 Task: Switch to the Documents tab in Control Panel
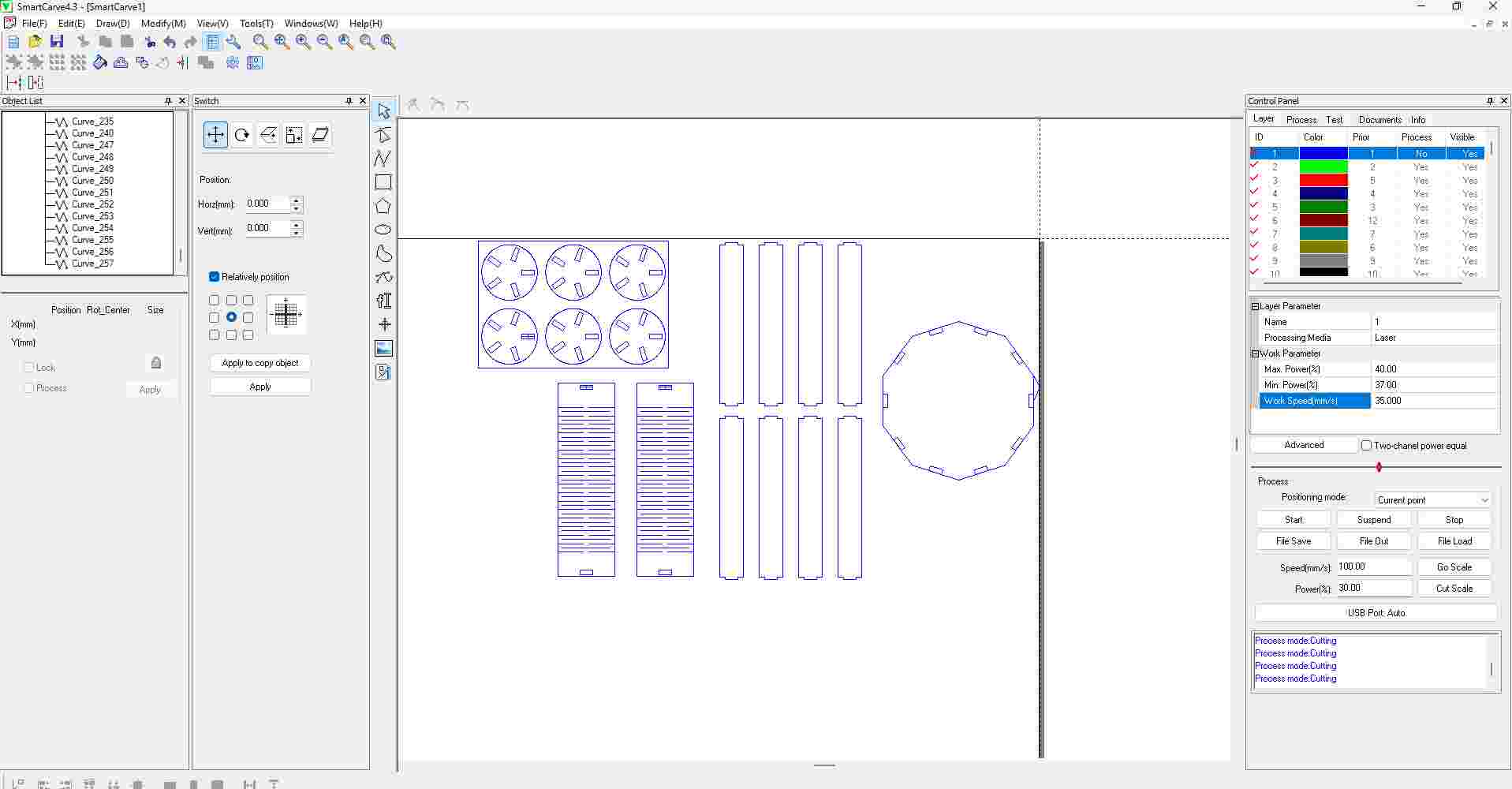(1380, 120)
